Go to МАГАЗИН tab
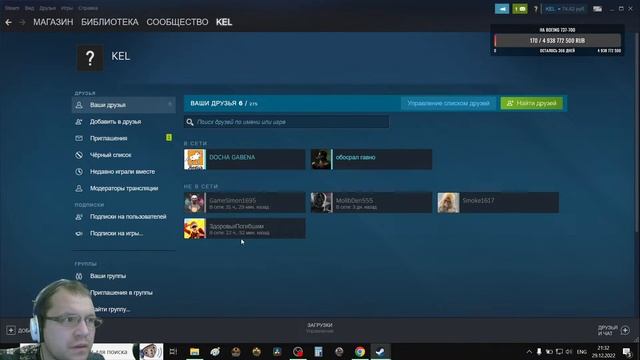Screen dimensions: 640x360 pyautogui.click(x=53, y=22)
